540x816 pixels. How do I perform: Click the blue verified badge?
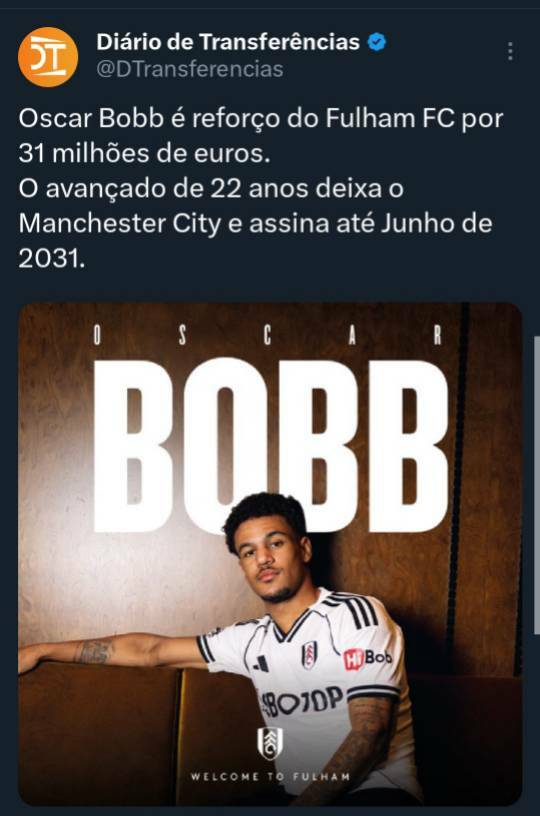(x=377, y=42)
